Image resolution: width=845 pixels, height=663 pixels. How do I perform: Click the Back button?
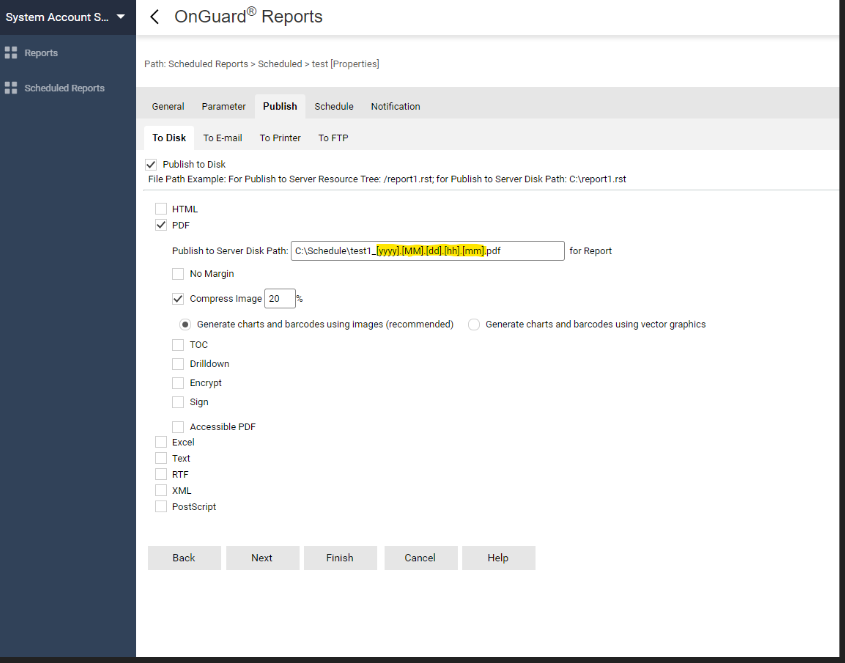pos(184,558)
